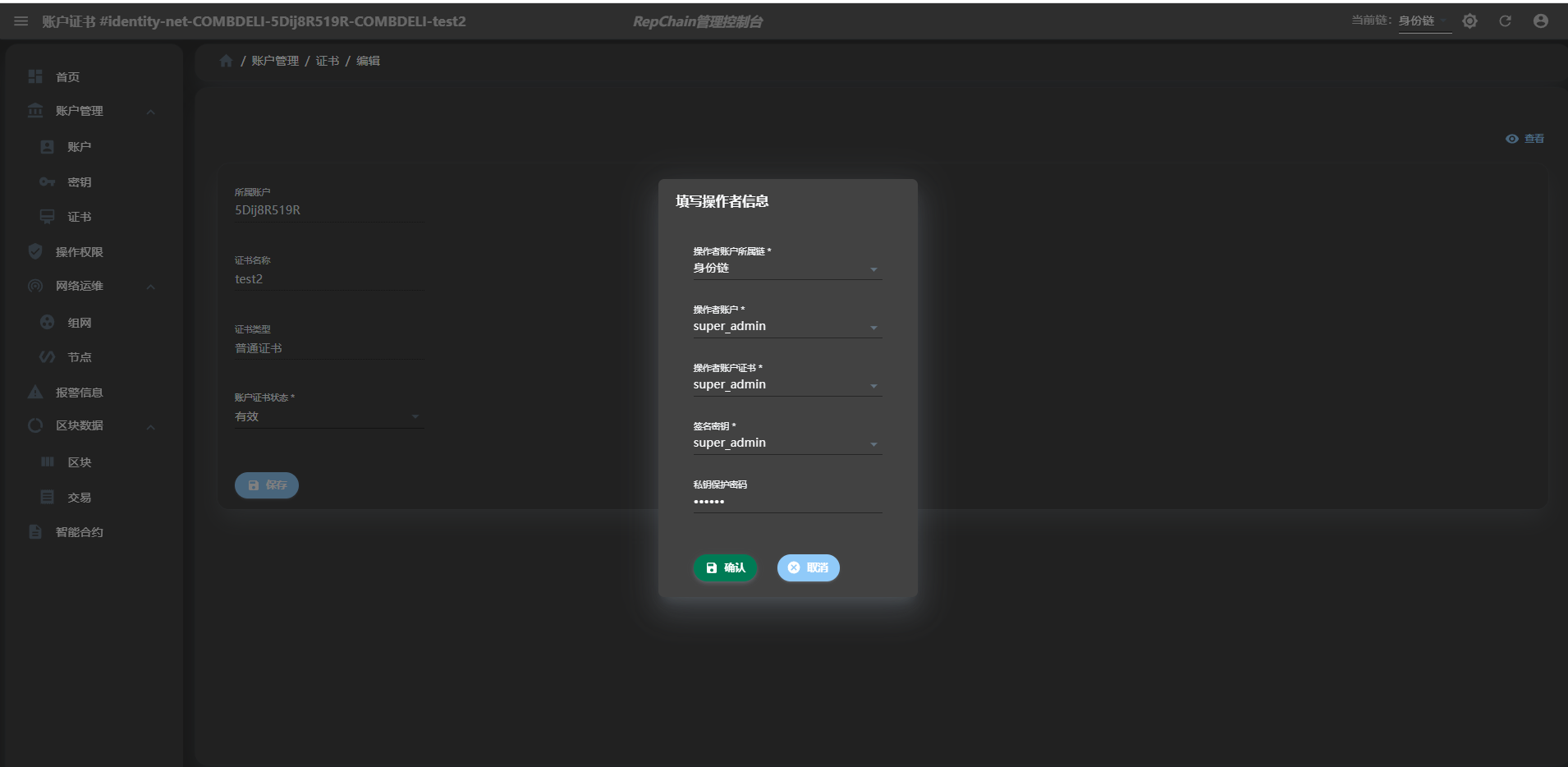Collapse the 区块数据 sidebar group chevron
This screenshot has height=767, width=1568.
pyautogui.click(x=150, y=427)
